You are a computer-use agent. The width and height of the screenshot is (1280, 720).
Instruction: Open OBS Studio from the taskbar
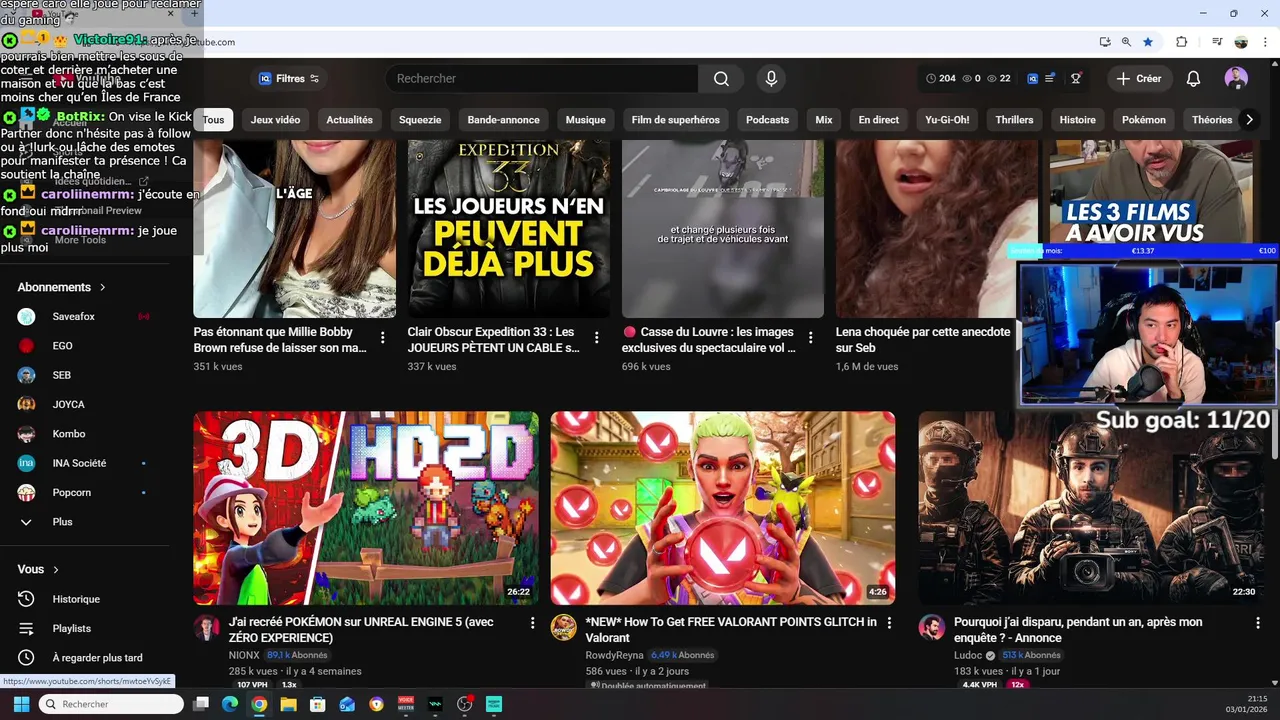tap(465, 704)
